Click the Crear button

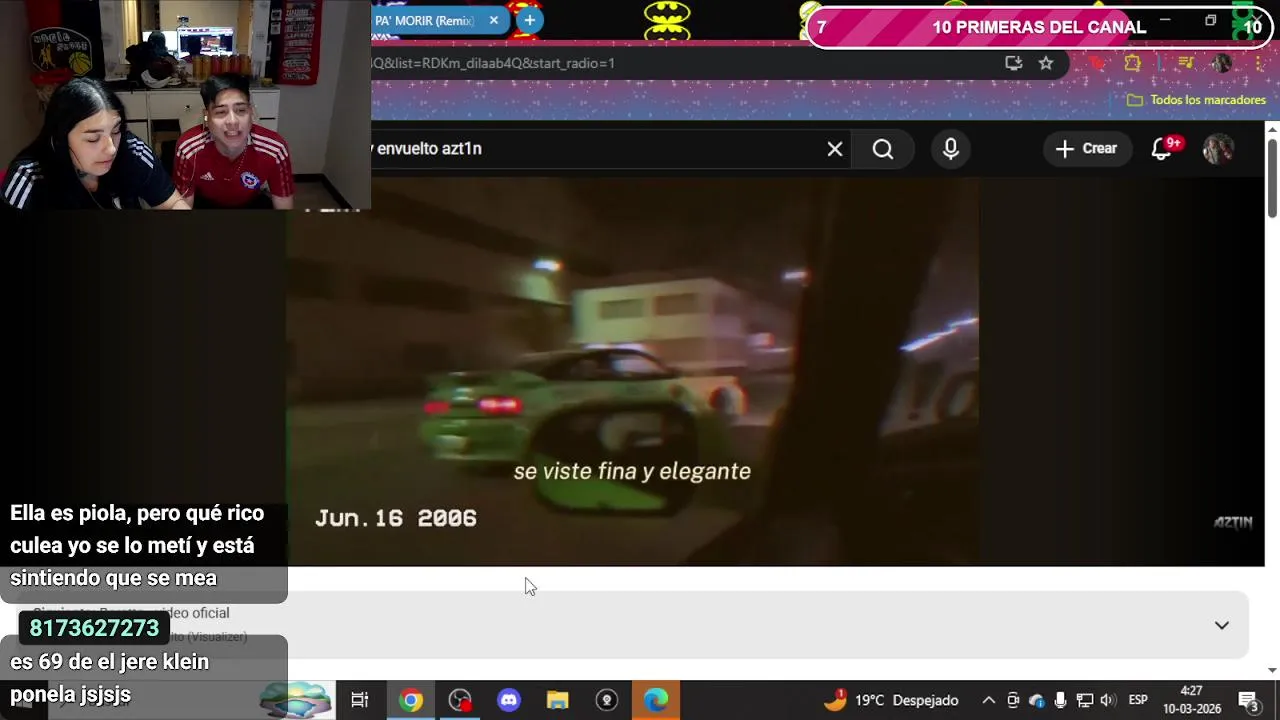point(1087,148)
